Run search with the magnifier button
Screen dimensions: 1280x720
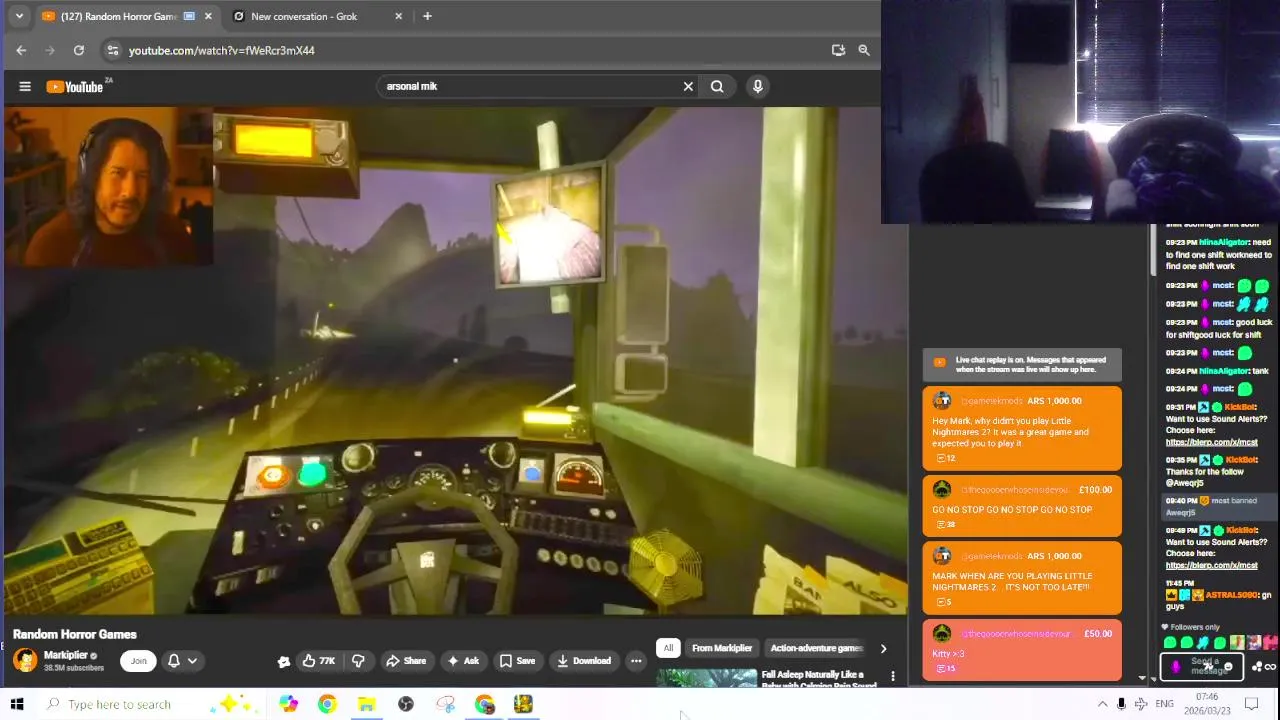point(717,86)
